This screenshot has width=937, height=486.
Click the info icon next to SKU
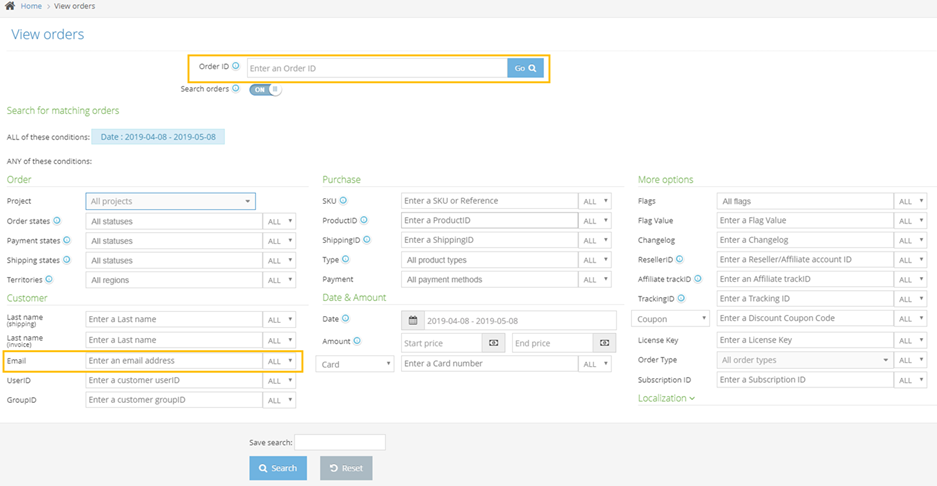click(343, 201)
